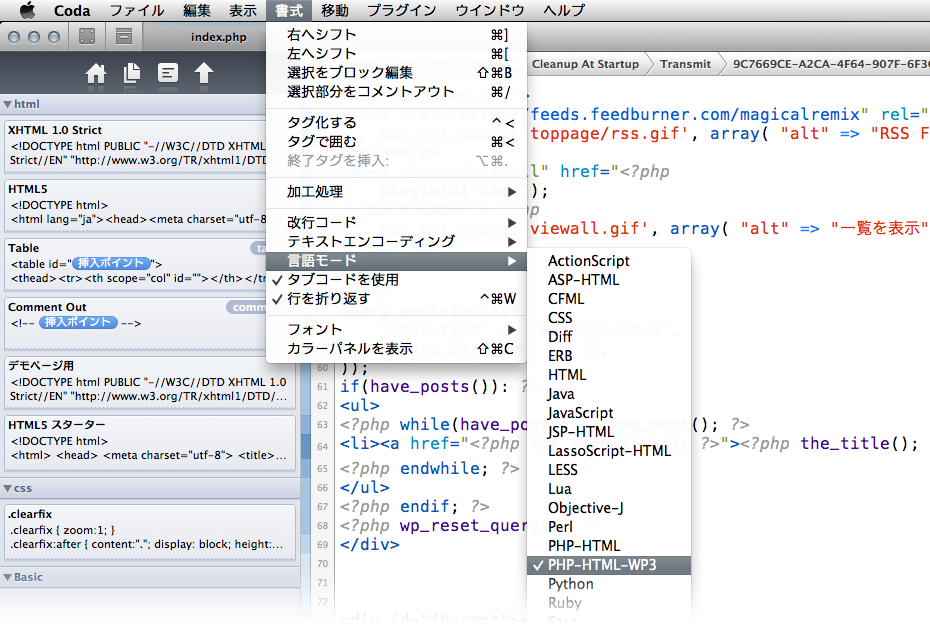This screenshot has height=638, width=930.
Task: Open the Pages/files icon in the toolbar
Action: 132,74
